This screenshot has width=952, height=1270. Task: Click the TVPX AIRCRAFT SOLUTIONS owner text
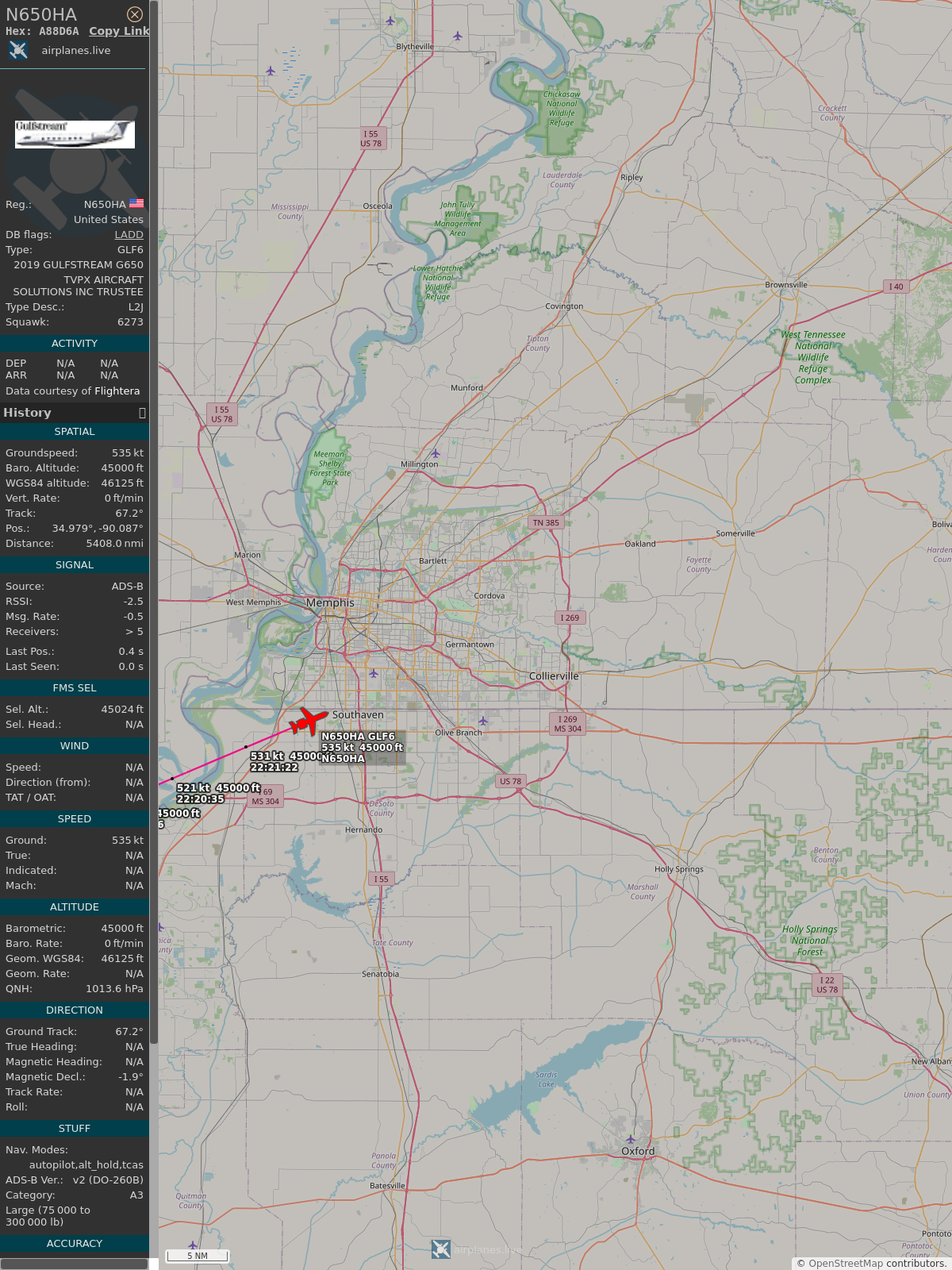click(78, 286)
